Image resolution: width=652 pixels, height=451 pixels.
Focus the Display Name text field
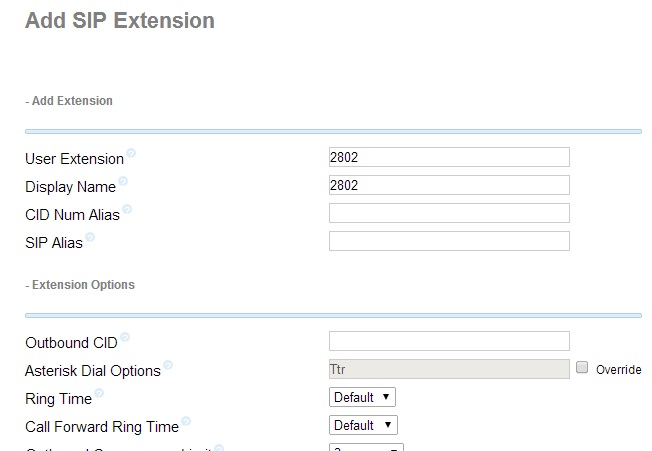[449, 185]
